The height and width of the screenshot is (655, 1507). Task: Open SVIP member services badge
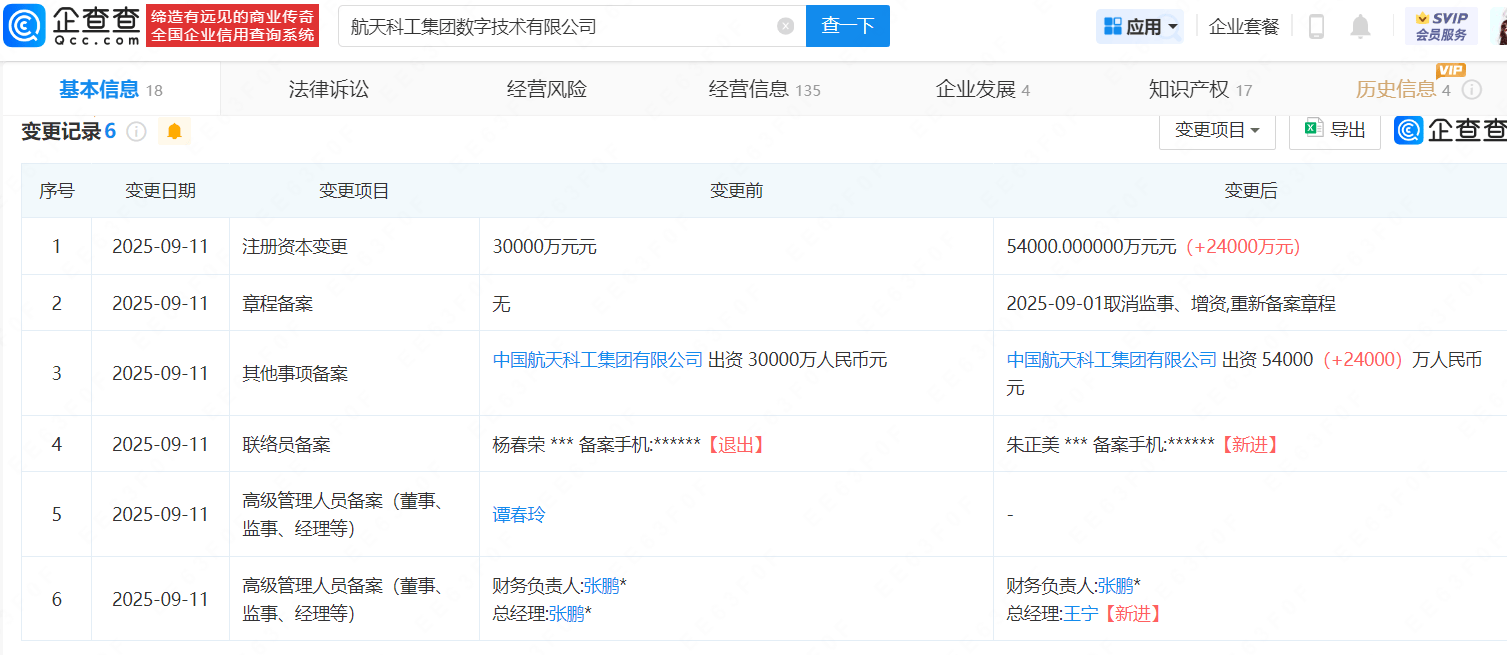tap(1441, 26)
